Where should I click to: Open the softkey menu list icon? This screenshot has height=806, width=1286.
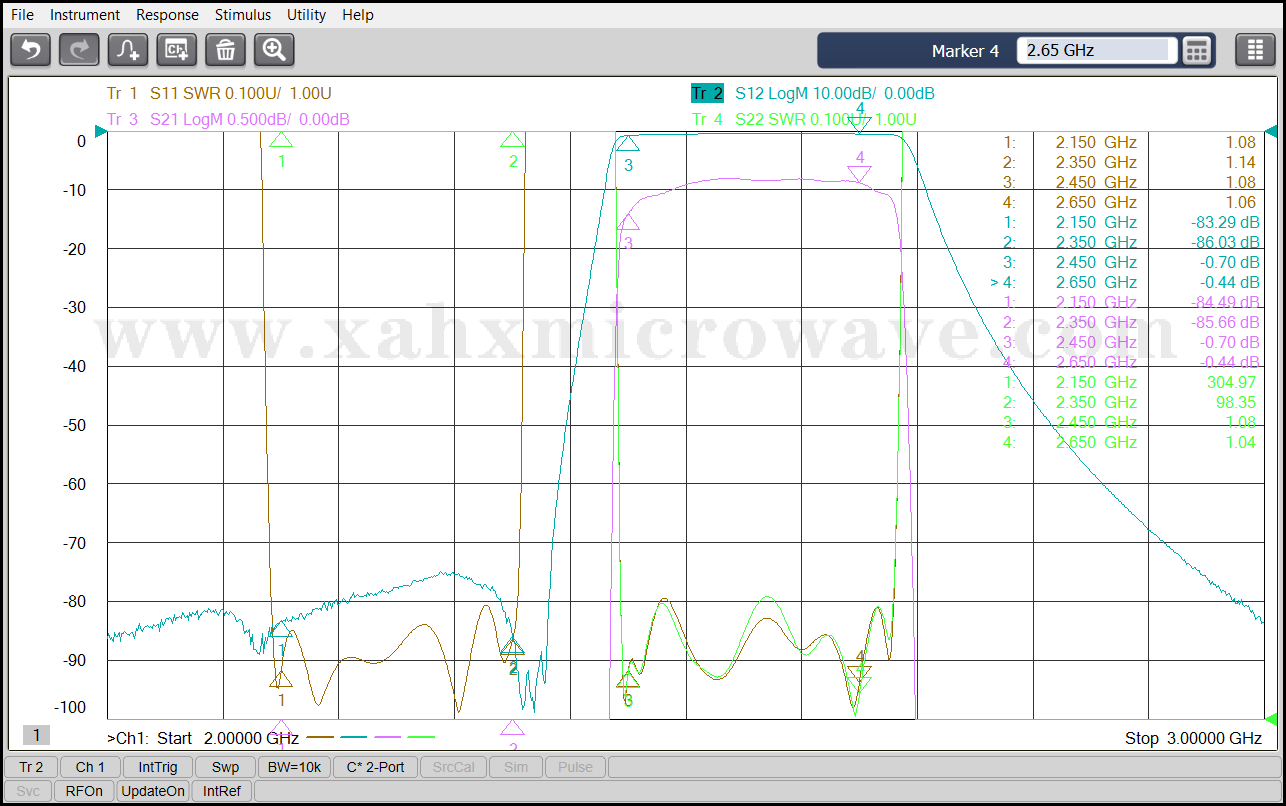click(1255, 50)
